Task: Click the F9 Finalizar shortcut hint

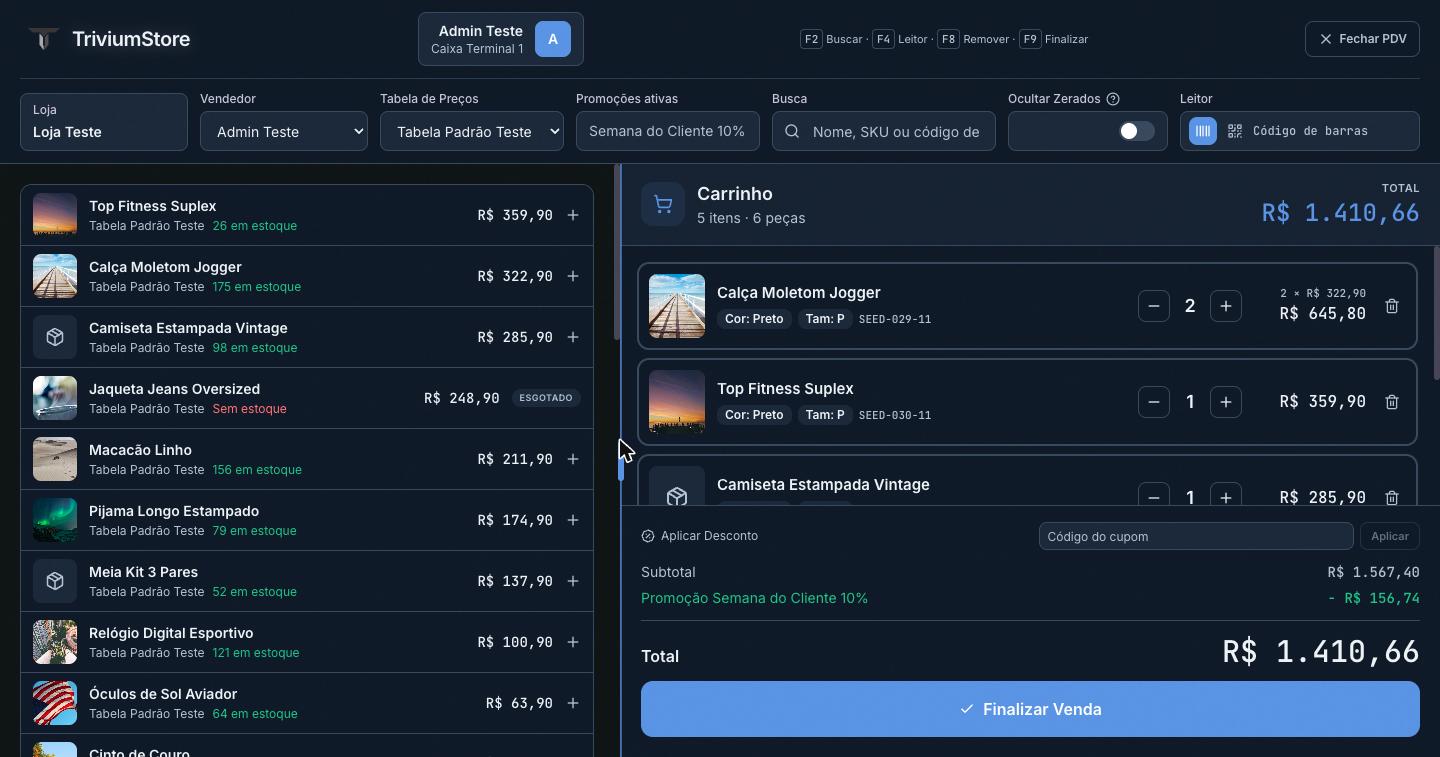Action: coord(1055,39)
